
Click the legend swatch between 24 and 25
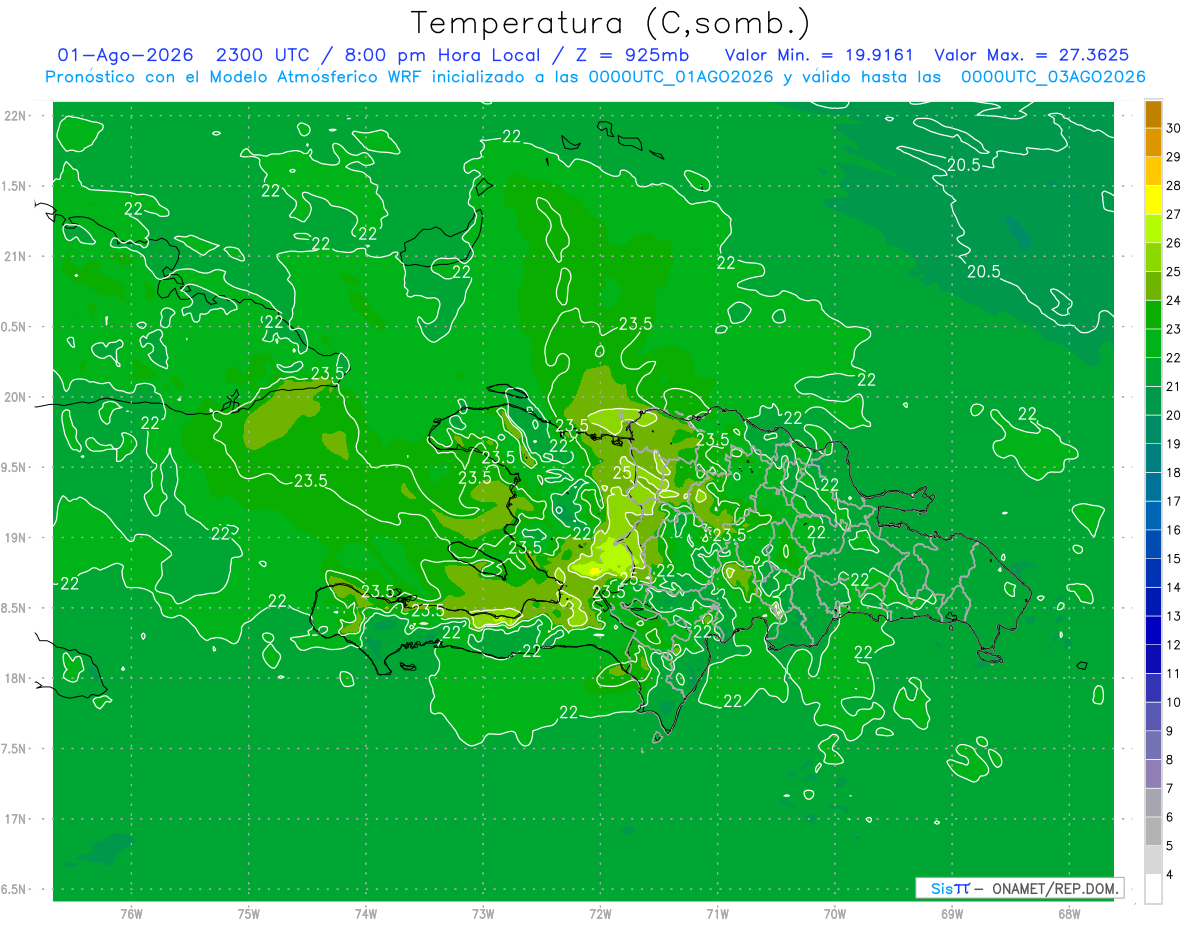tap(1153, 286)
